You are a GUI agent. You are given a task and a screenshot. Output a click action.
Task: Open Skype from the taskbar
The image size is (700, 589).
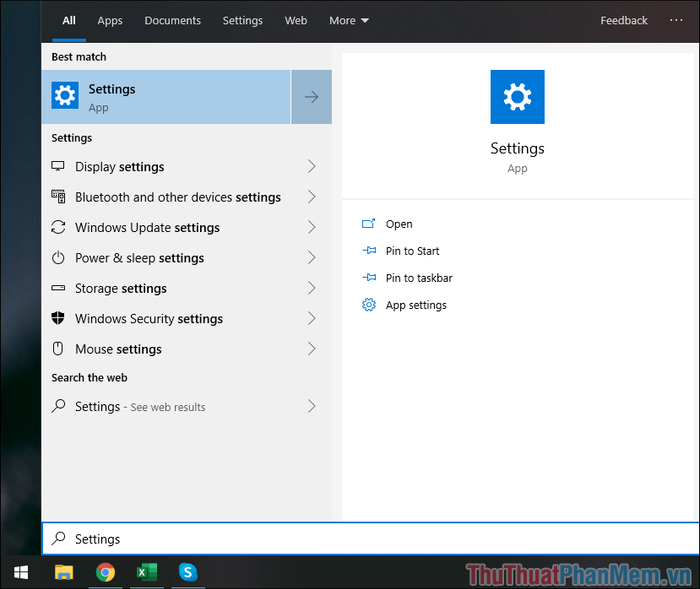point(188,572)
